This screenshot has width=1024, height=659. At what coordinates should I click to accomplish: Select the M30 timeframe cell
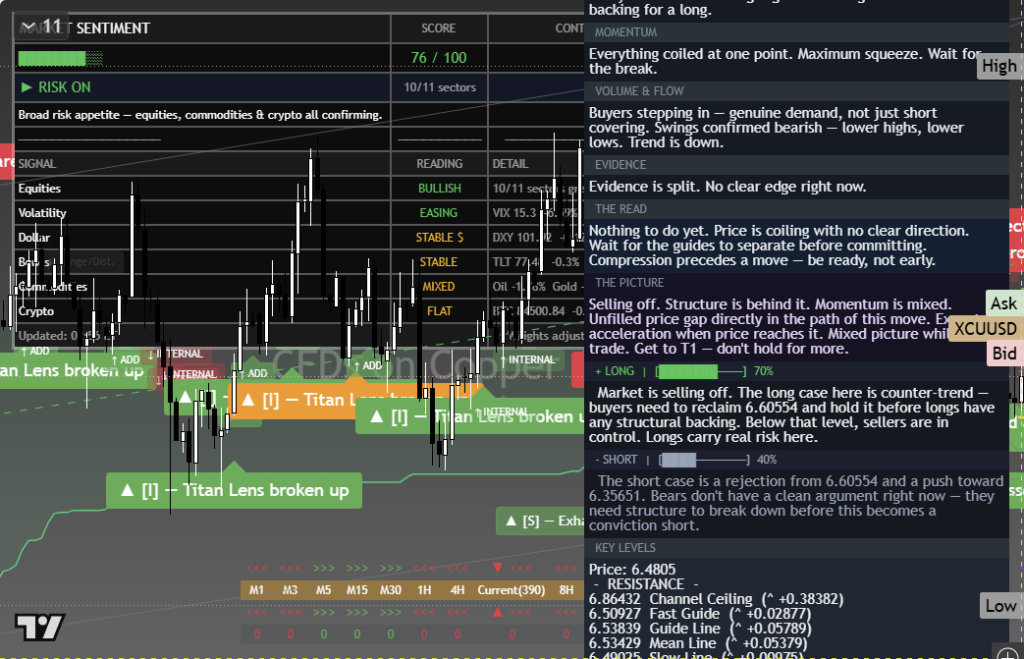pyautogui.click(x=391, y=590)
